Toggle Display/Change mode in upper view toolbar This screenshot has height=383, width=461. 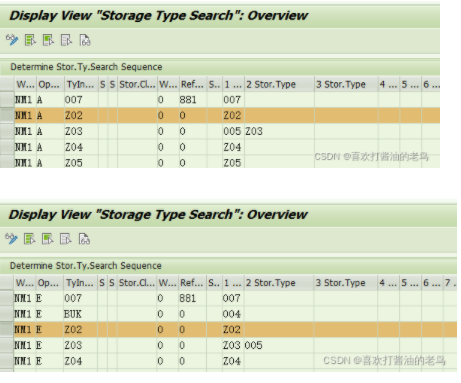[x=12, y=40]
